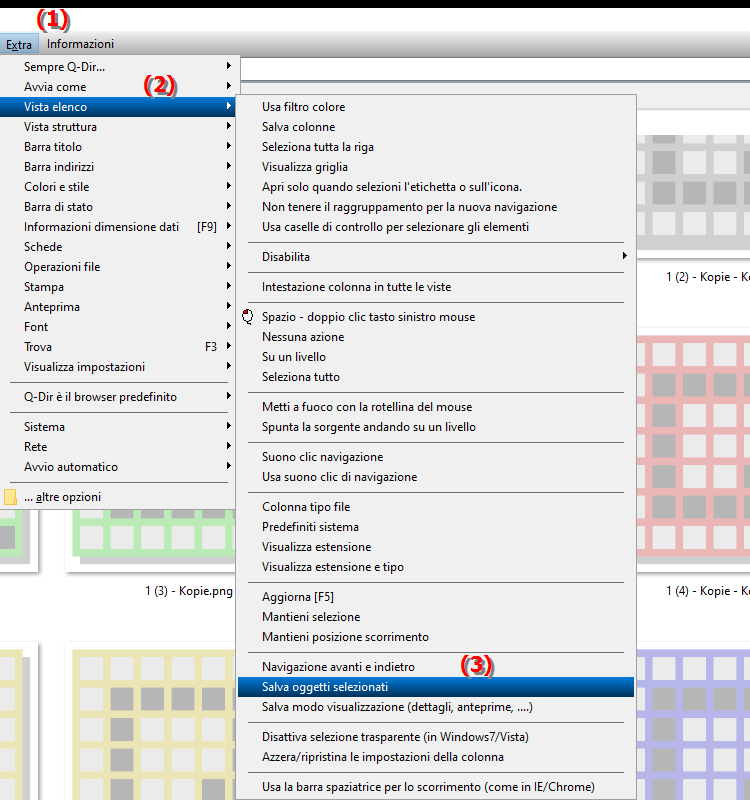Select Su un livello option

[436, 357]
